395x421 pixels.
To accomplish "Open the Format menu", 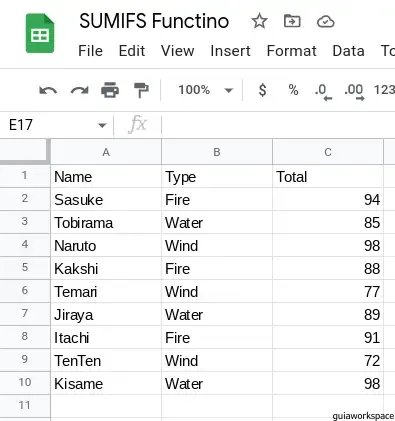I will pyautogui.click(x=292, y=51).
